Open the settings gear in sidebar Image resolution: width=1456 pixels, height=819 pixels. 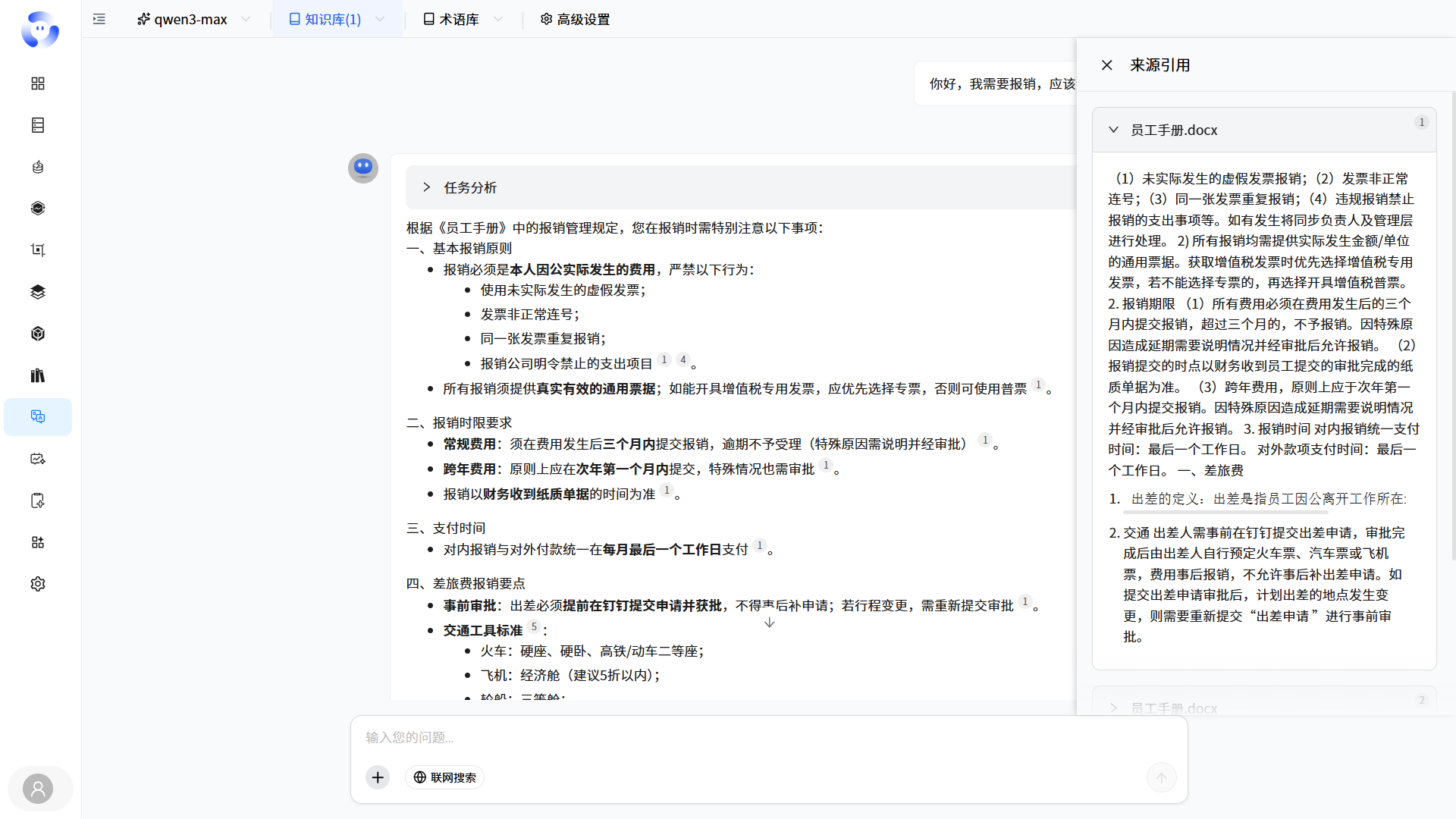[38, 584]
